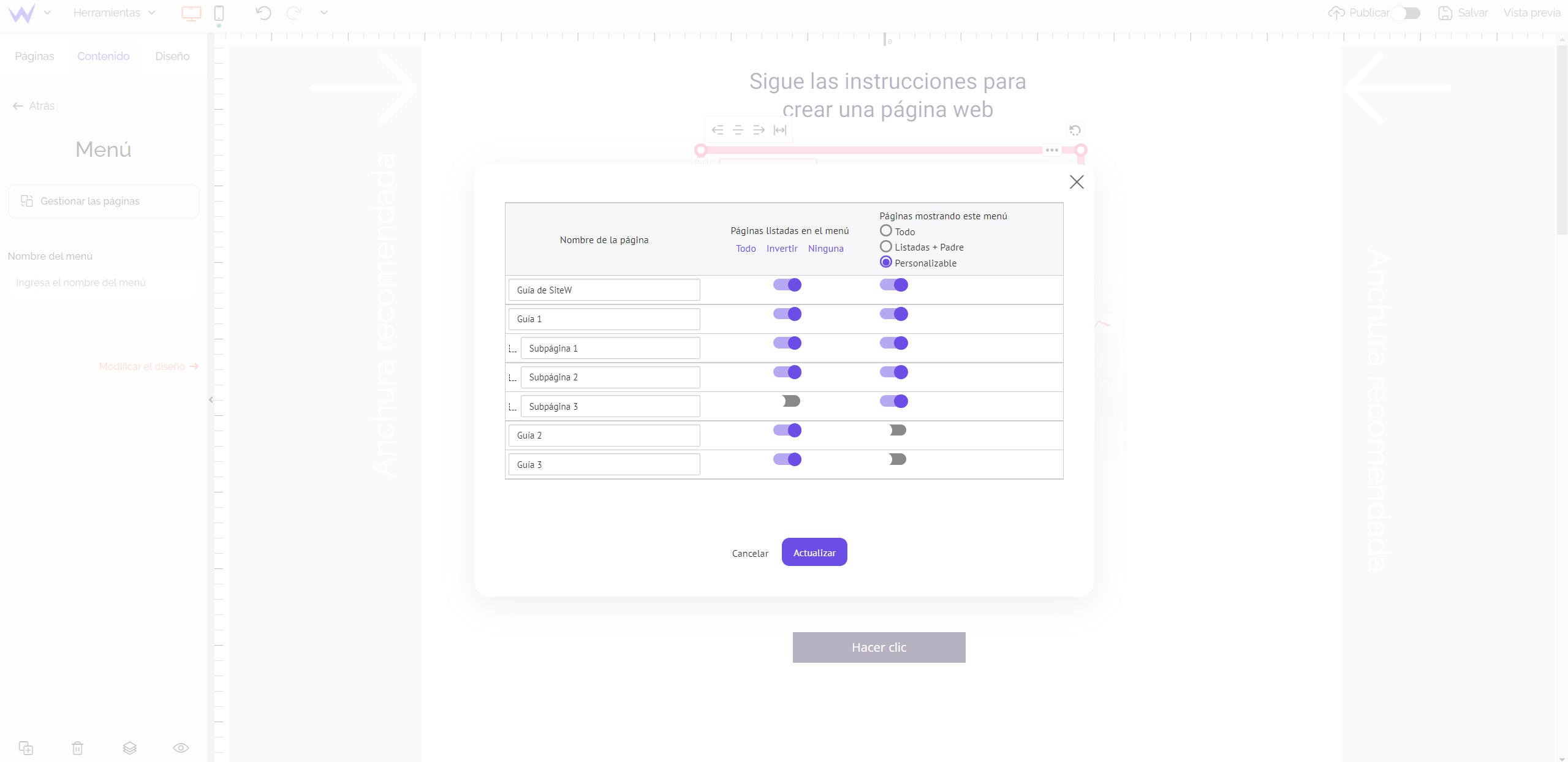Switch to the Diseño tab
Image resolution: width=1568 pixels, height=762 pixels.
172,56
